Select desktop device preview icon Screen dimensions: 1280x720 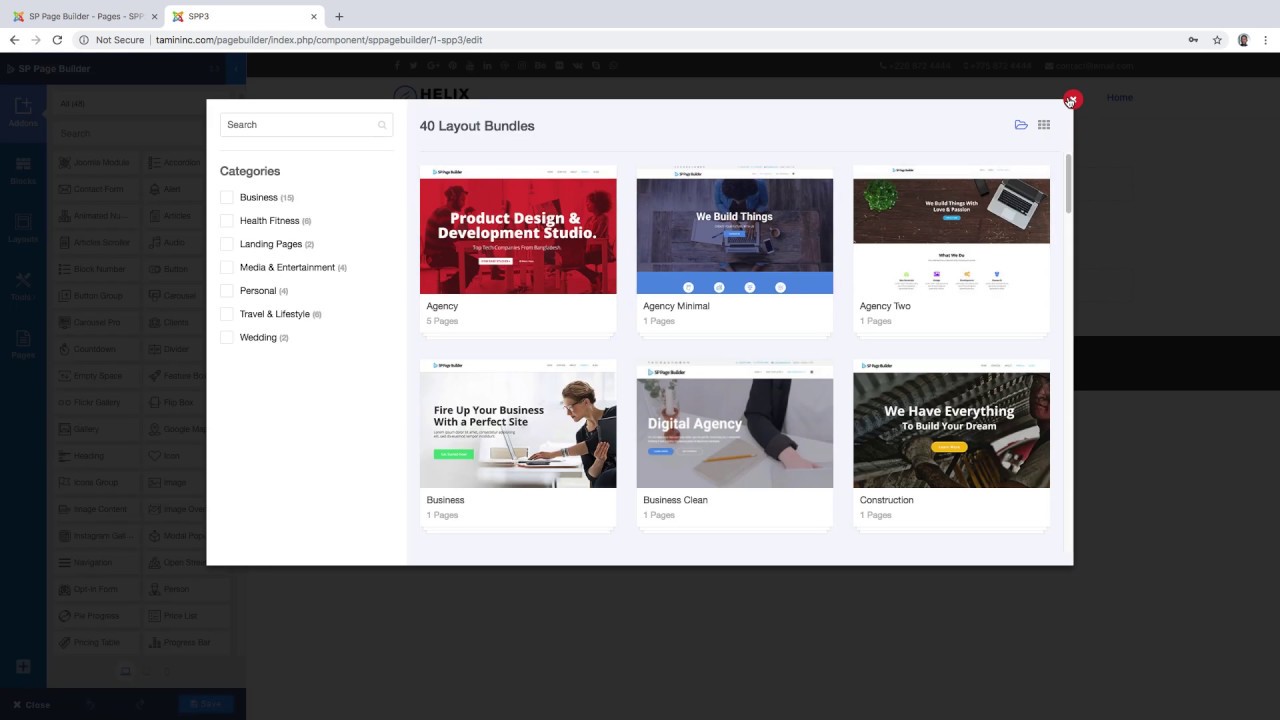125,672
